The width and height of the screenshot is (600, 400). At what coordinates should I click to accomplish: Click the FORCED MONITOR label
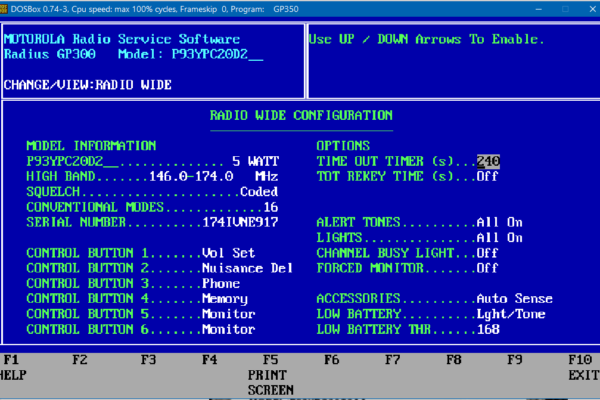click(x=370, y=268)
